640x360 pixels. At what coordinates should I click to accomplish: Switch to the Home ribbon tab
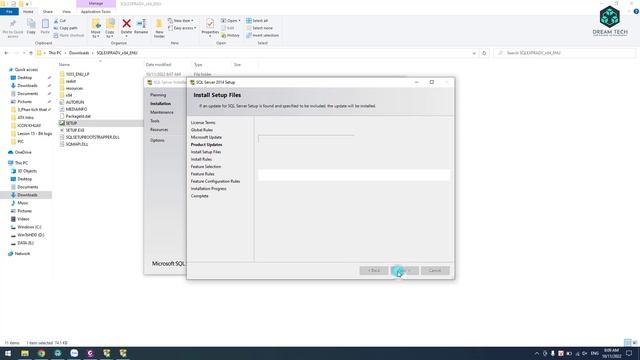coord(28,12)
